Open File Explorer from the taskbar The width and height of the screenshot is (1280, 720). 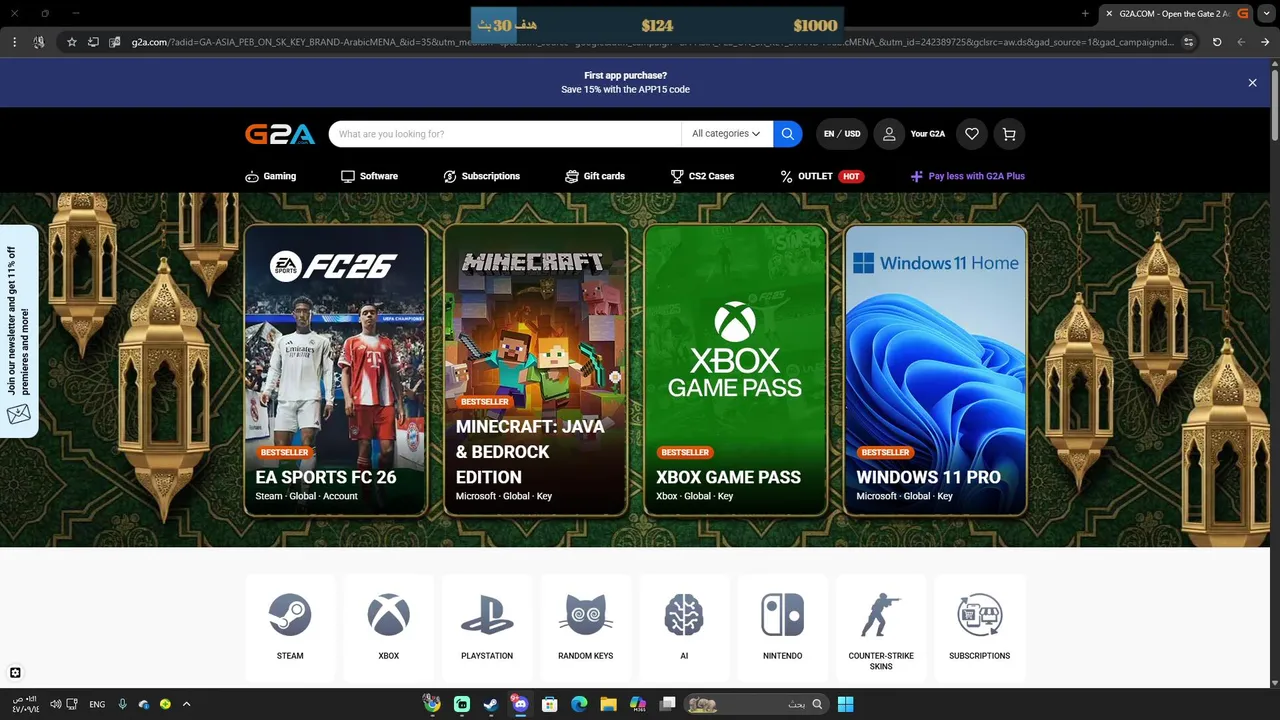click(608, 704)
